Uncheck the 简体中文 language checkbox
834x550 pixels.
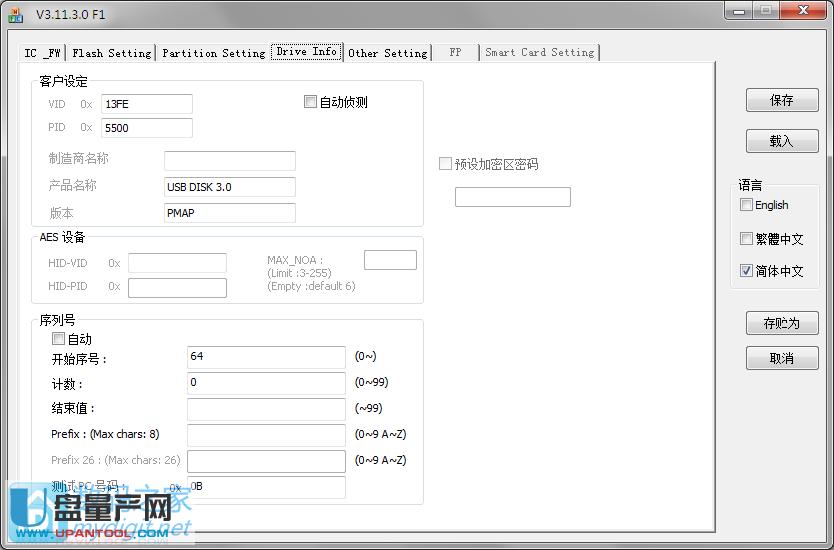[747, 271]
